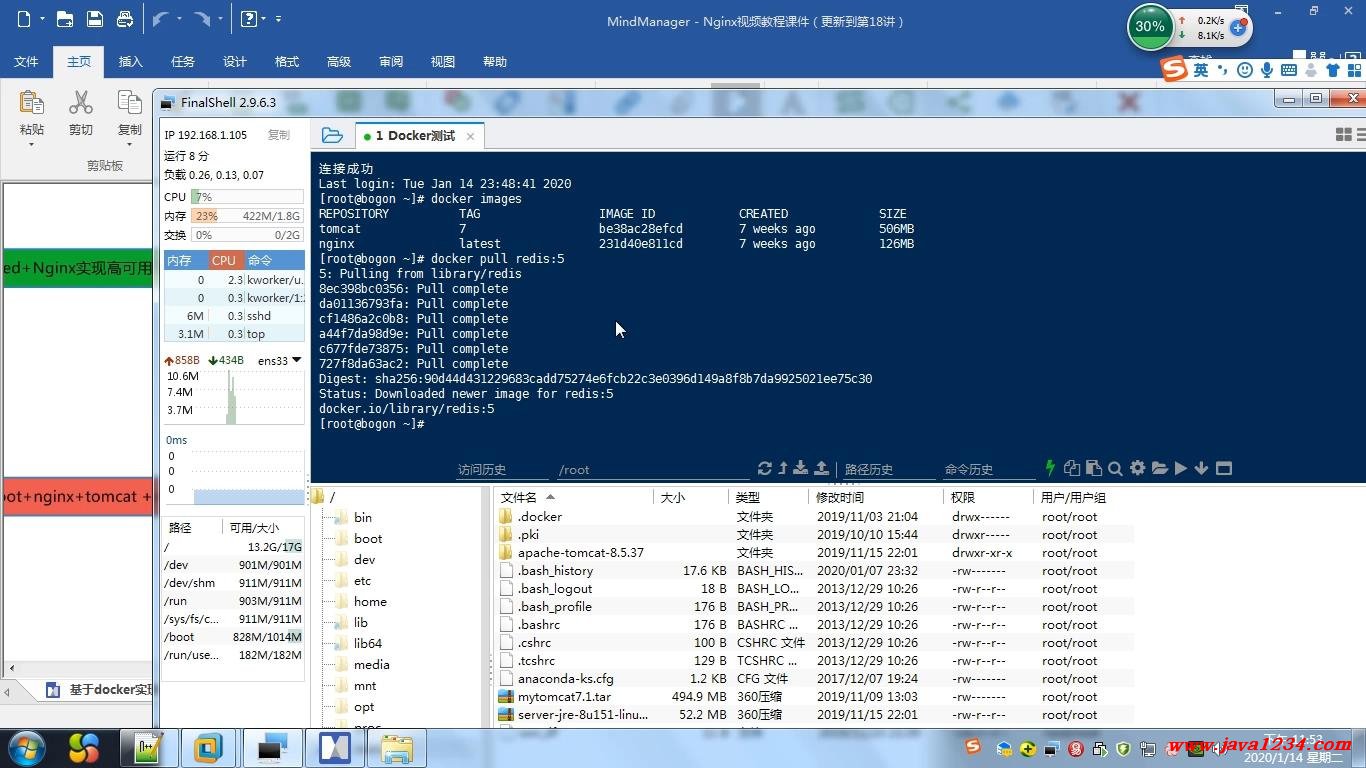The image size is (1366, 768).
Task: Switch to the 审阅 ribbon tab
Action: 391,61
